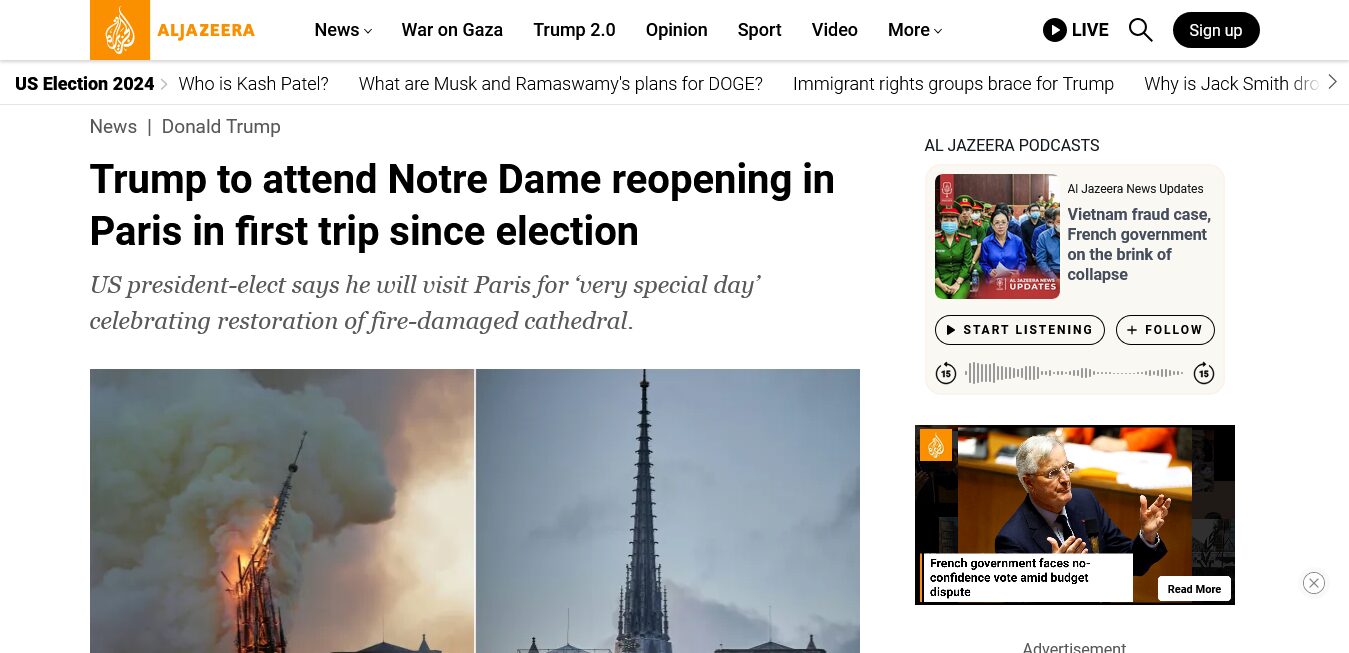Go to Trump 2.0 section
Viewport: 1349px width, 653px height.
pos(574,30)
